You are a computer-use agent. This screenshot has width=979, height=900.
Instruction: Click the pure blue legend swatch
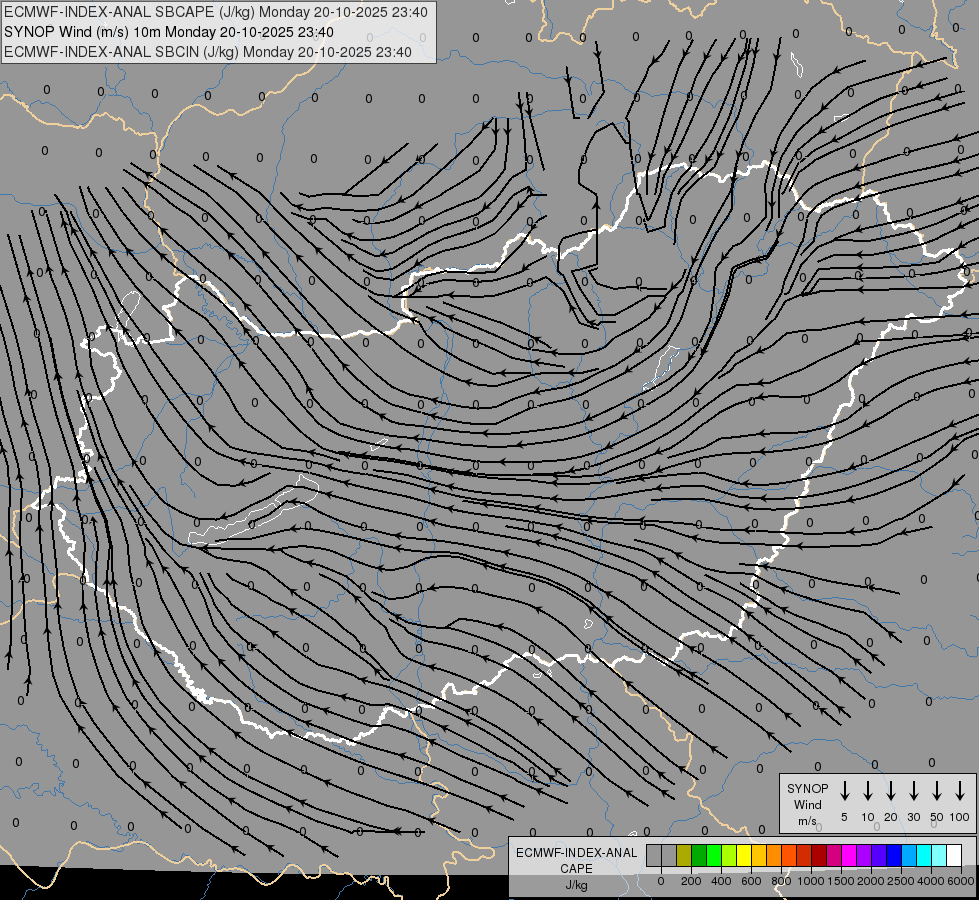(893, 855)
